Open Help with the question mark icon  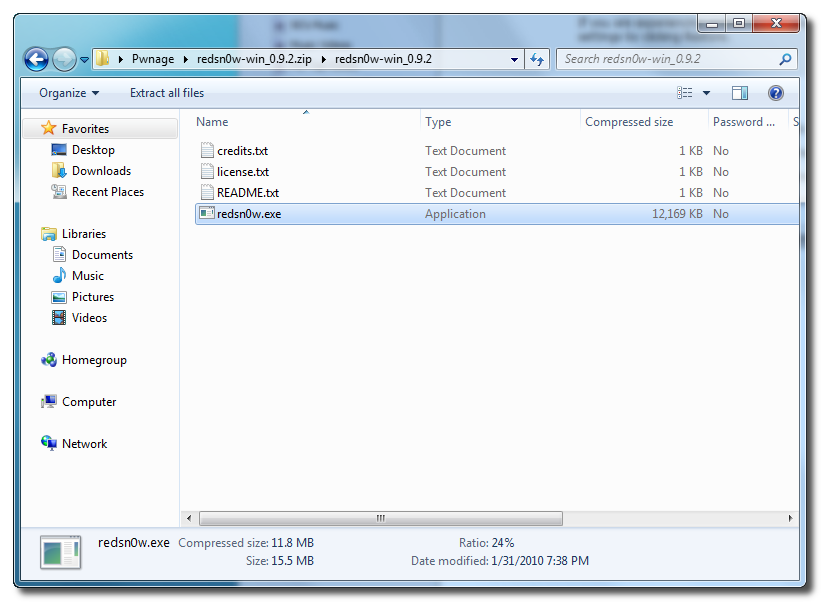click(x=775, y=93)
